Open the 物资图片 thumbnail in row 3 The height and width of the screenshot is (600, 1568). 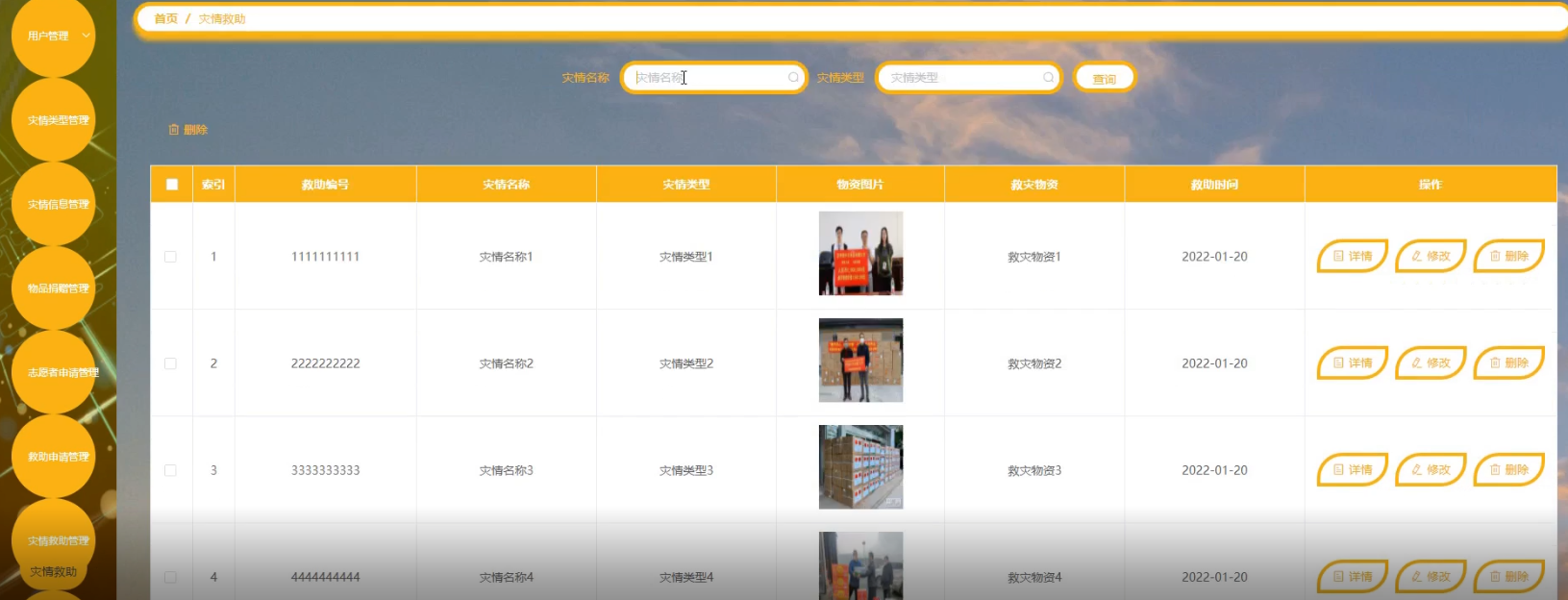click(860, 467)
